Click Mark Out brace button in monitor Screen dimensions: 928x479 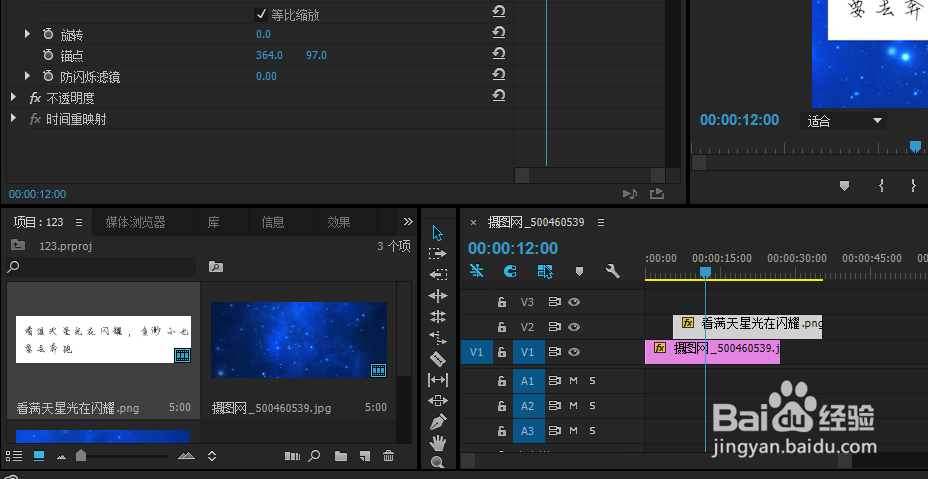[913, 185]
